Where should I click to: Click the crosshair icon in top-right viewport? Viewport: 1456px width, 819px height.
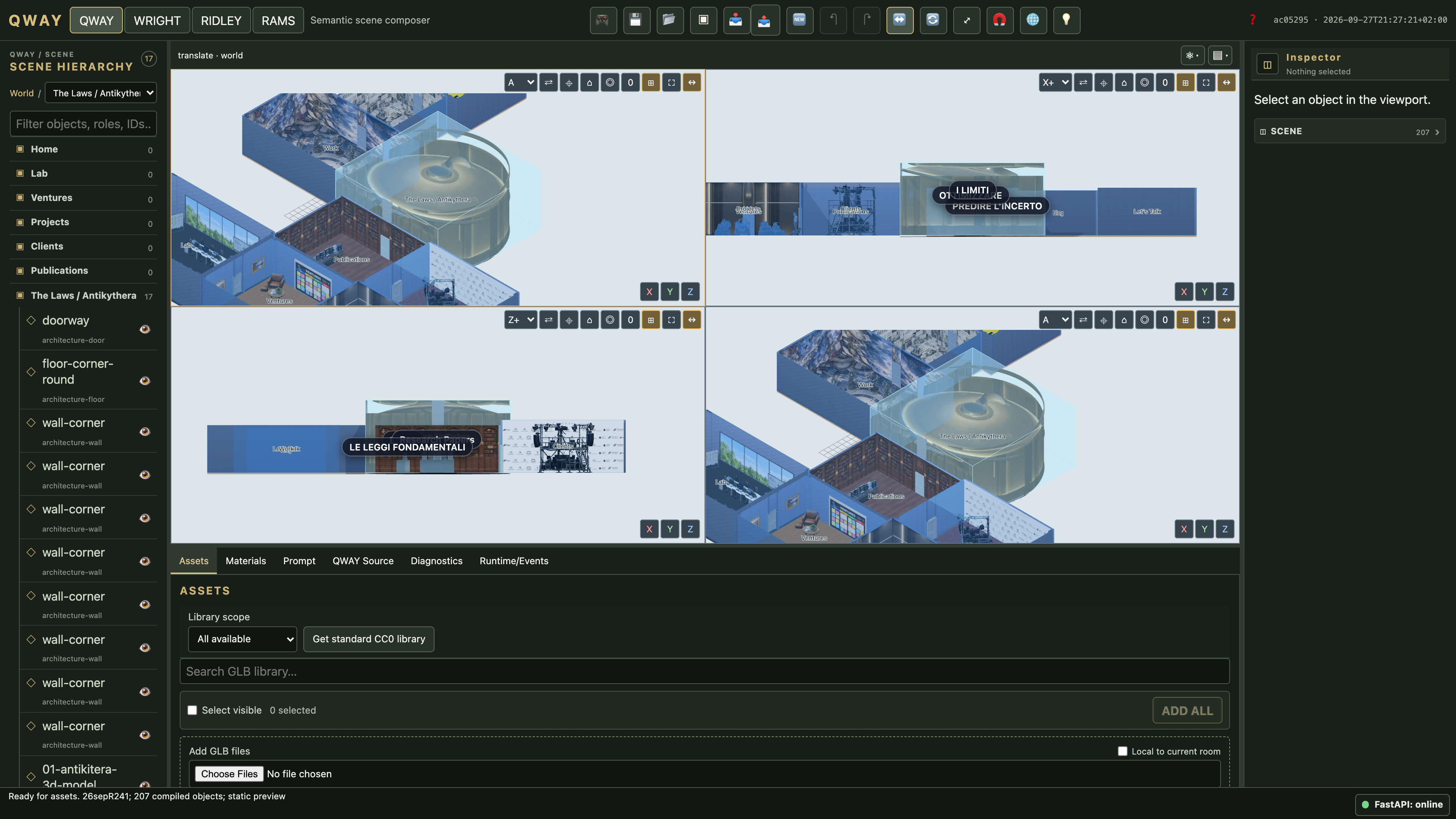pyautogui.click(x=1103, y=83)
